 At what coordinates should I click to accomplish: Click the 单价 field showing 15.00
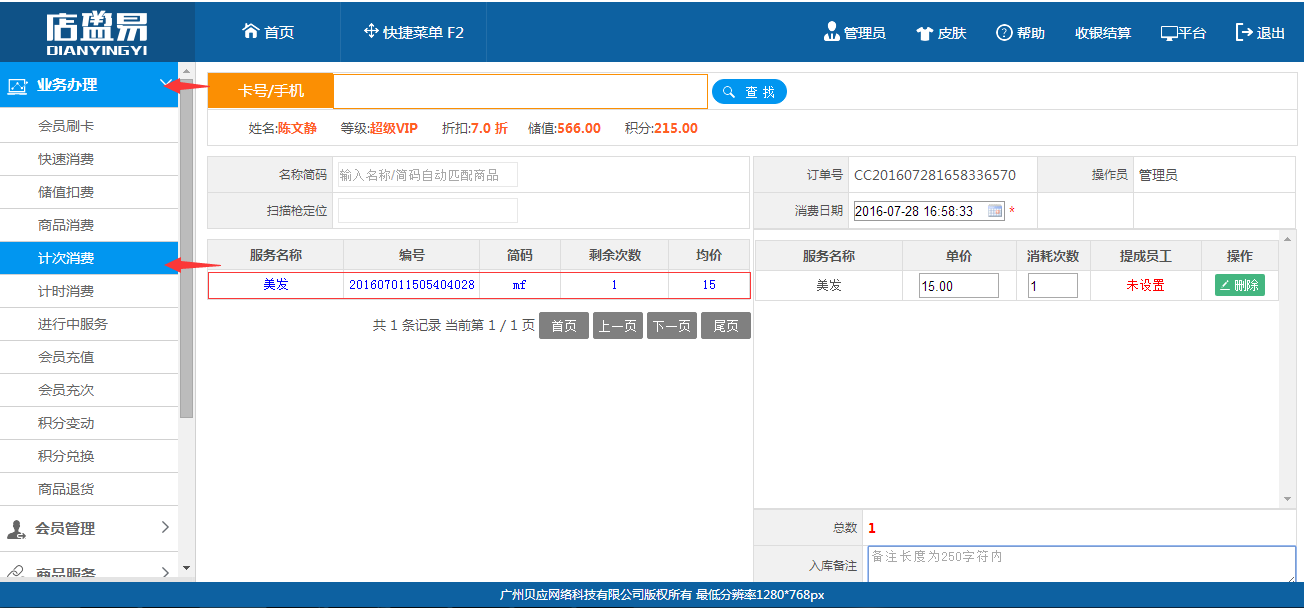(959, 286)
